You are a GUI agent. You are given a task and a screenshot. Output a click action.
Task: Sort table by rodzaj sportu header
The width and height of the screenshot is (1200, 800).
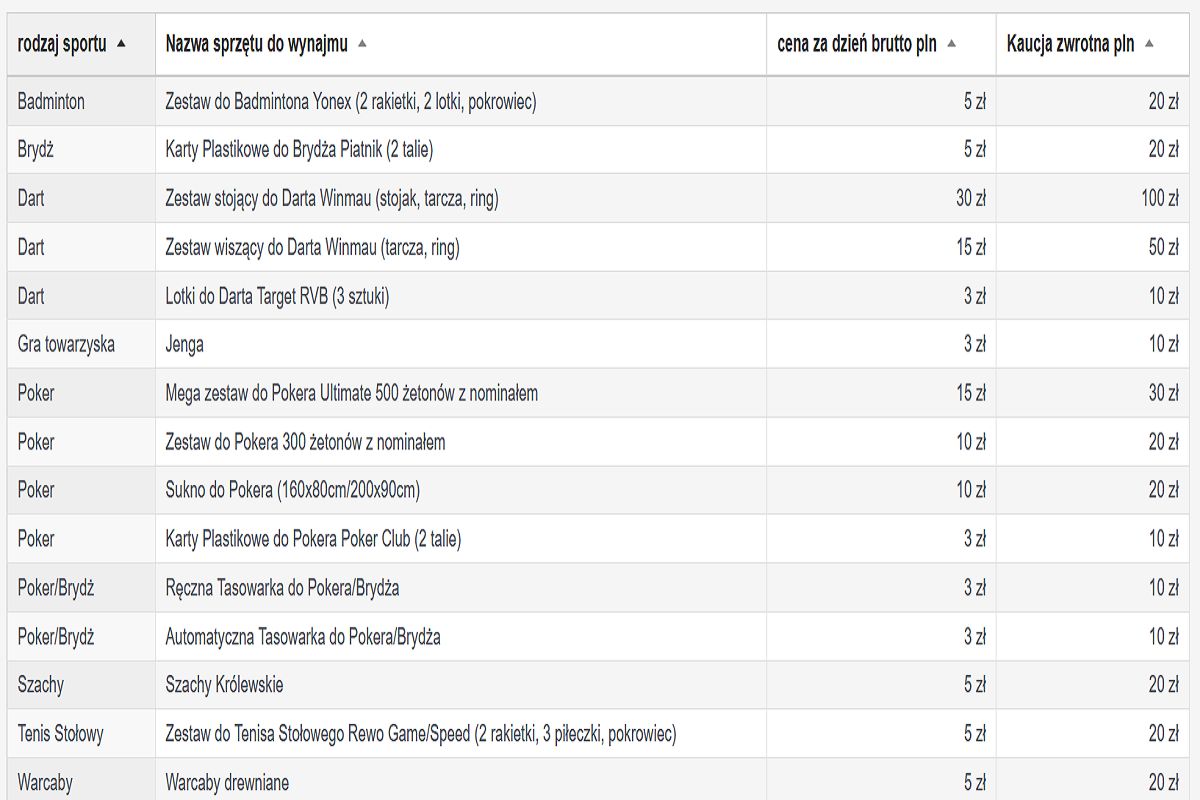[x=62, y=44]
